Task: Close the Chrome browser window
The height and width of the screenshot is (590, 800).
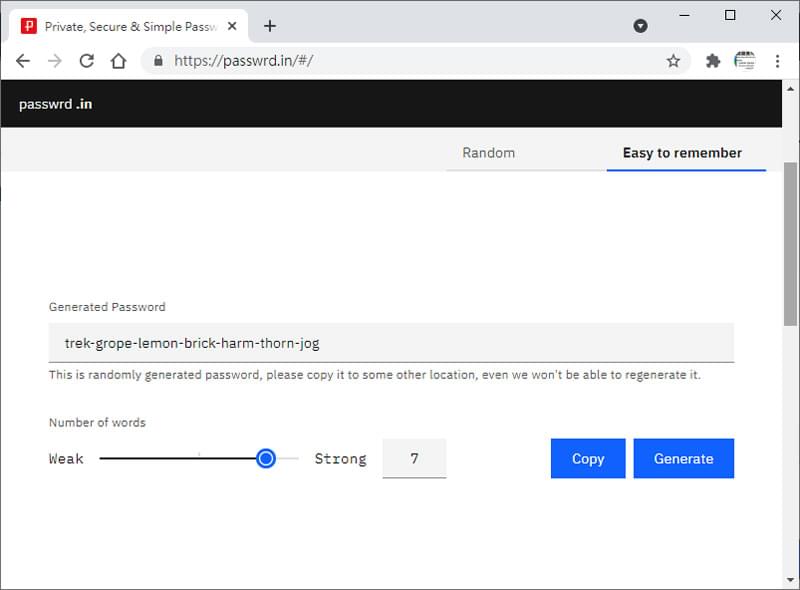Action: point(776,15)
